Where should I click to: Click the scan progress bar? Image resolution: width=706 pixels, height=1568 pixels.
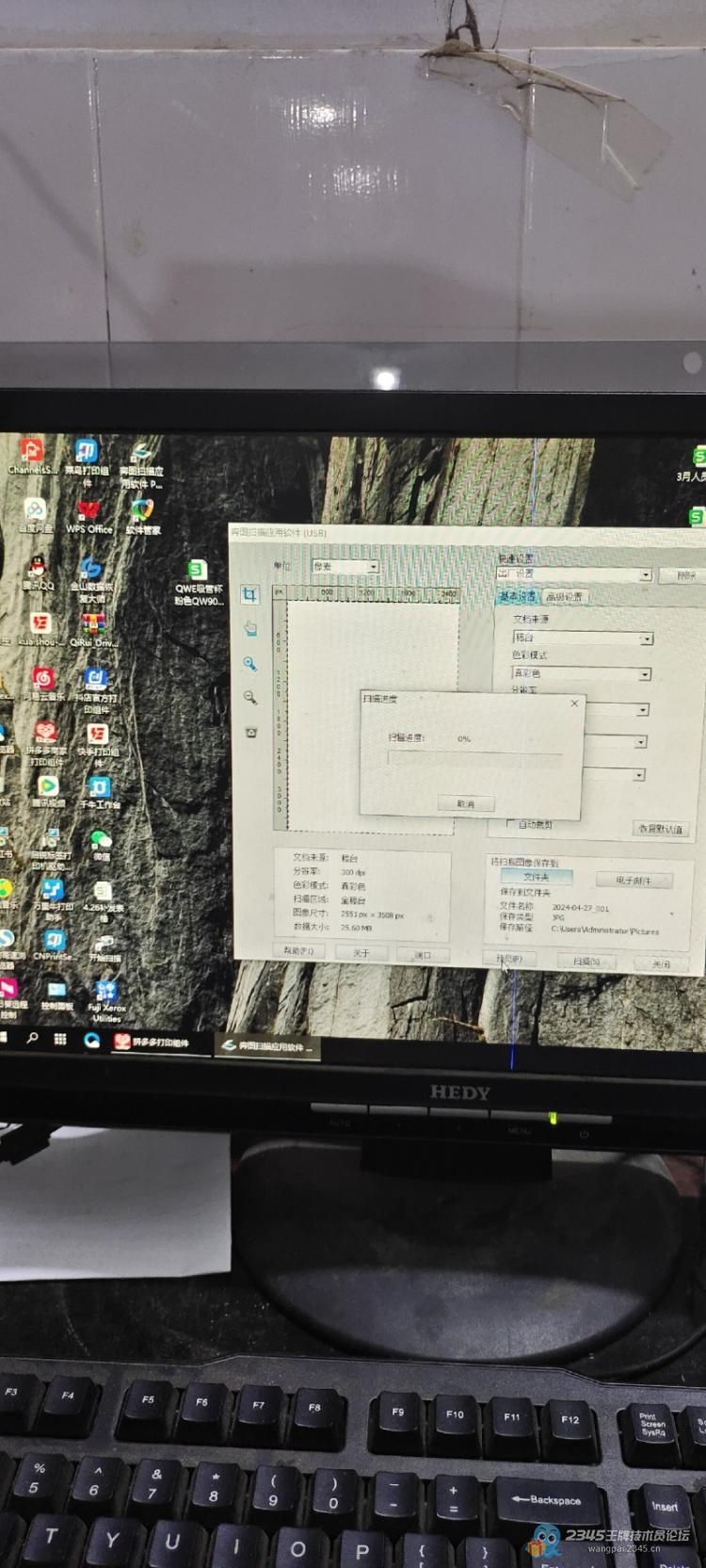(x=474, y=758)
